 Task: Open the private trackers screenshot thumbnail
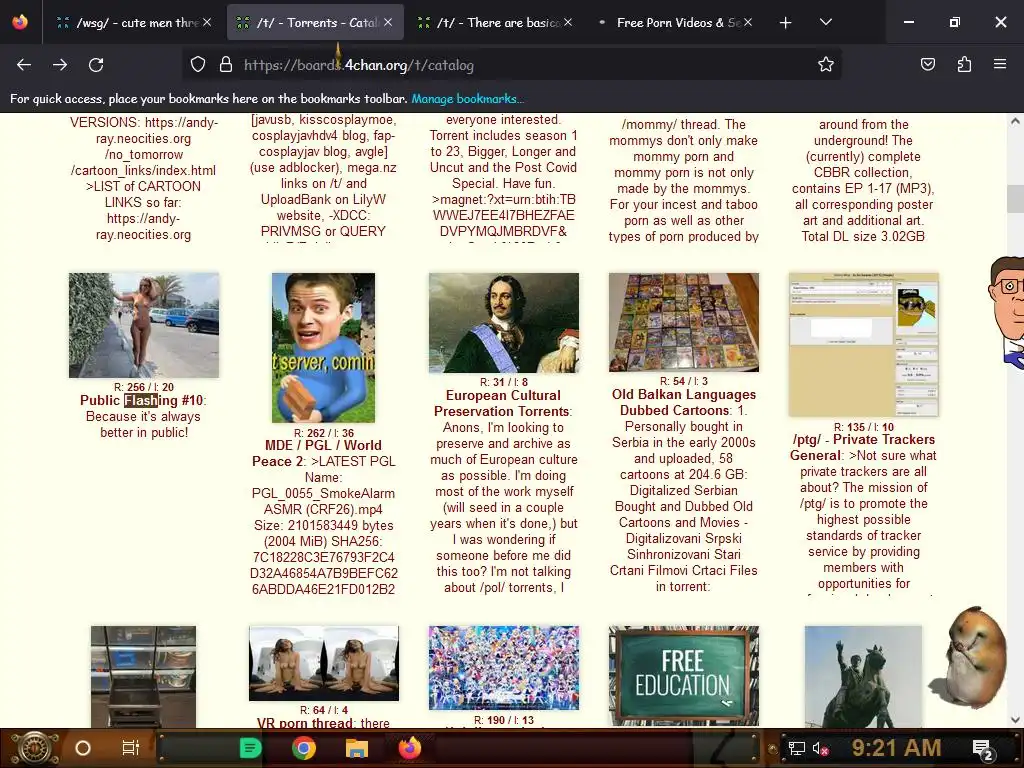(x=863, y=345)
